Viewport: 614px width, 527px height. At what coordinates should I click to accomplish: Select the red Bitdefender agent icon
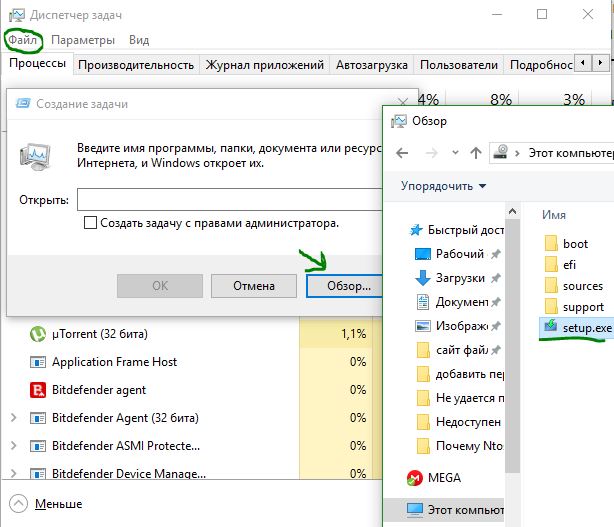click(38, 390)
